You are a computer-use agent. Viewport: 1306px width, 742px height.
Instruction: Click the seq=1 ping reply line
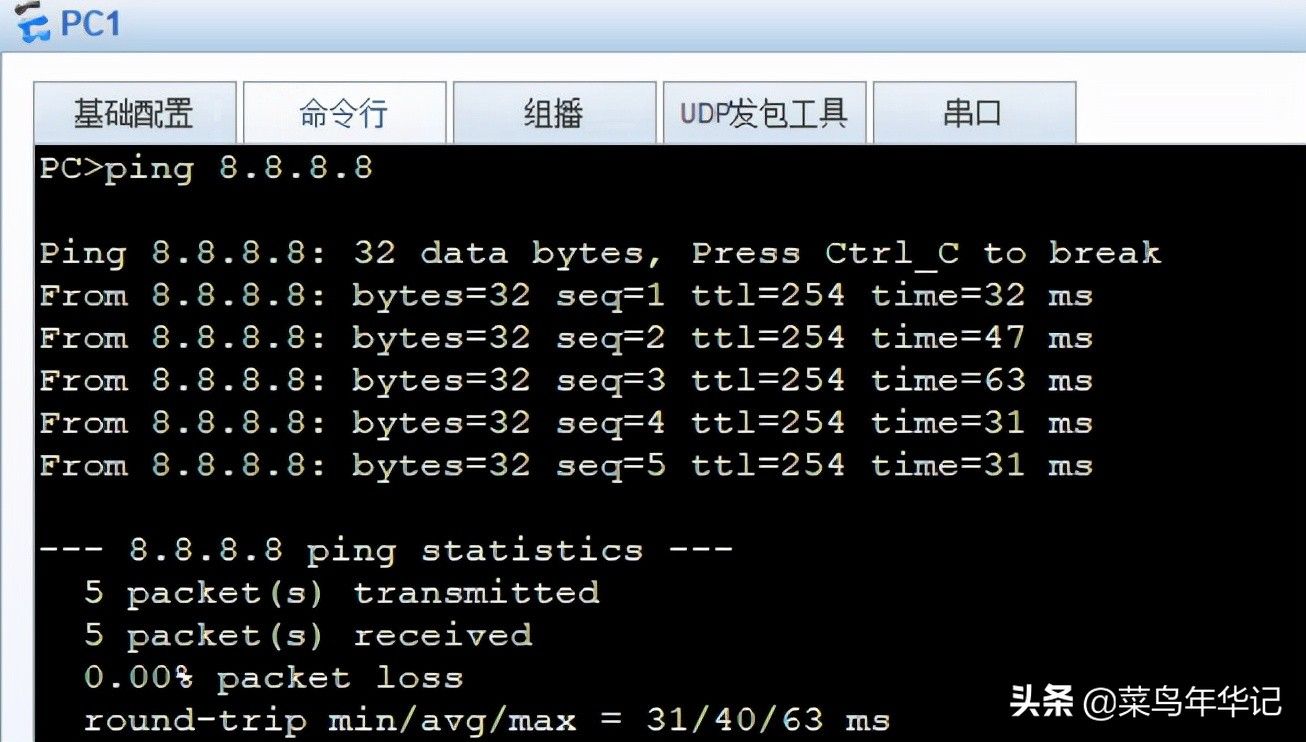coord(566,295)
